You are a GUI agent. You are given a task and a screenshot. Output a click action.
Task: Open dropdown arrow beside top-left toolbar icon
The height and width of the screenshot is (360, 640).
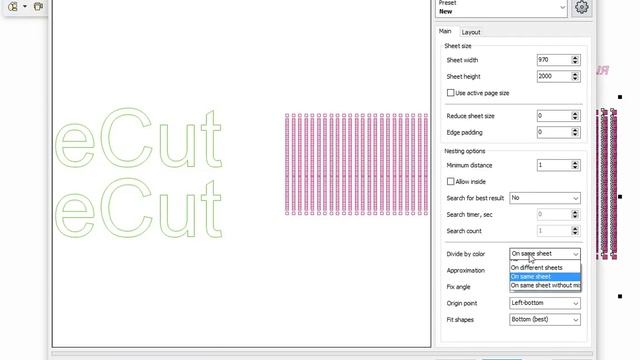(x=25, y=7)
